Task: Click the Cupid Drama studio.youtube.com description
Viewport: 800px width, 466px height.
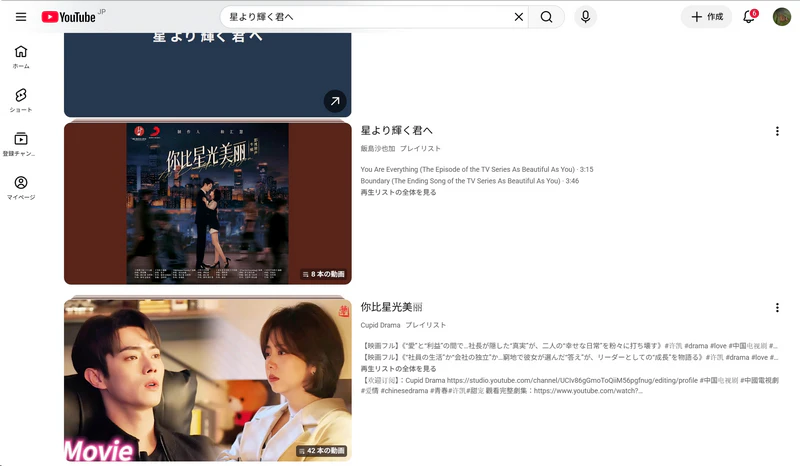Action: 569,385
